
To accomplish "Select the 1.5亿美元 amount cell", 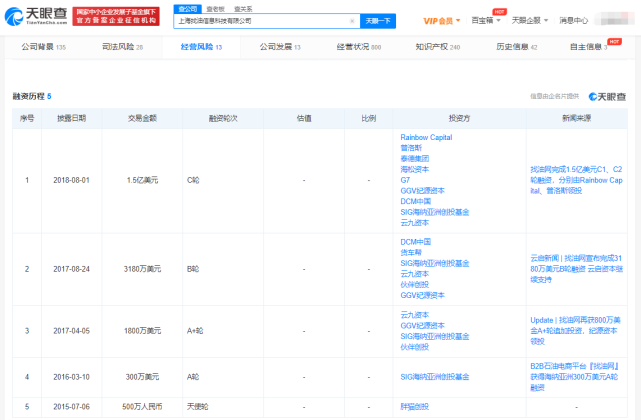I will click(x=142, y=180).
